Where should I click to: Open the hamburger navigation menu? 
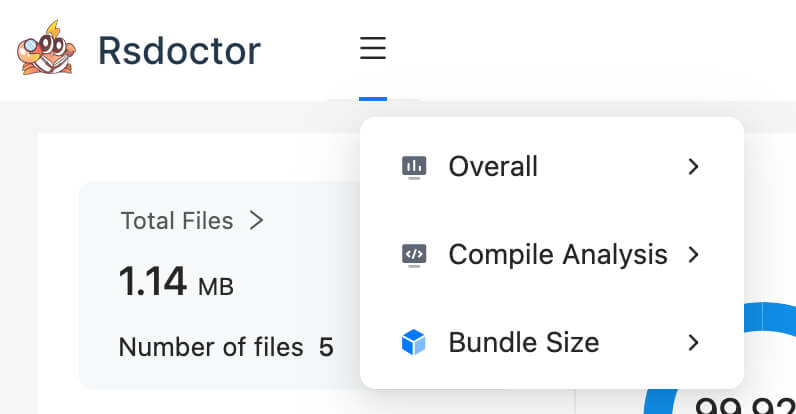click(373, 48)
